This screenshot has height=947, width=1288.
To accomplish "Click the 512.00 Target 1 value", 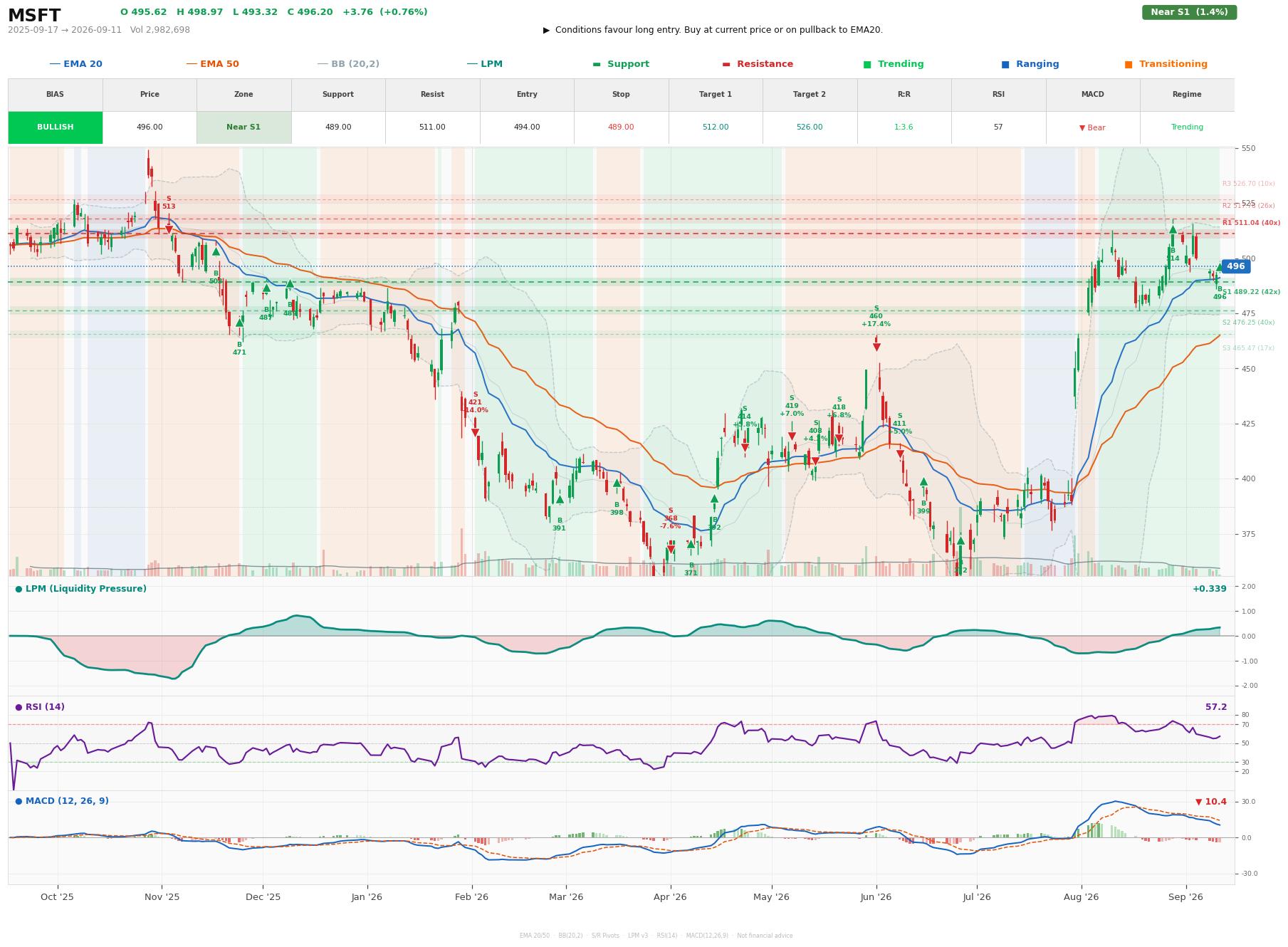I will point(716,127).
